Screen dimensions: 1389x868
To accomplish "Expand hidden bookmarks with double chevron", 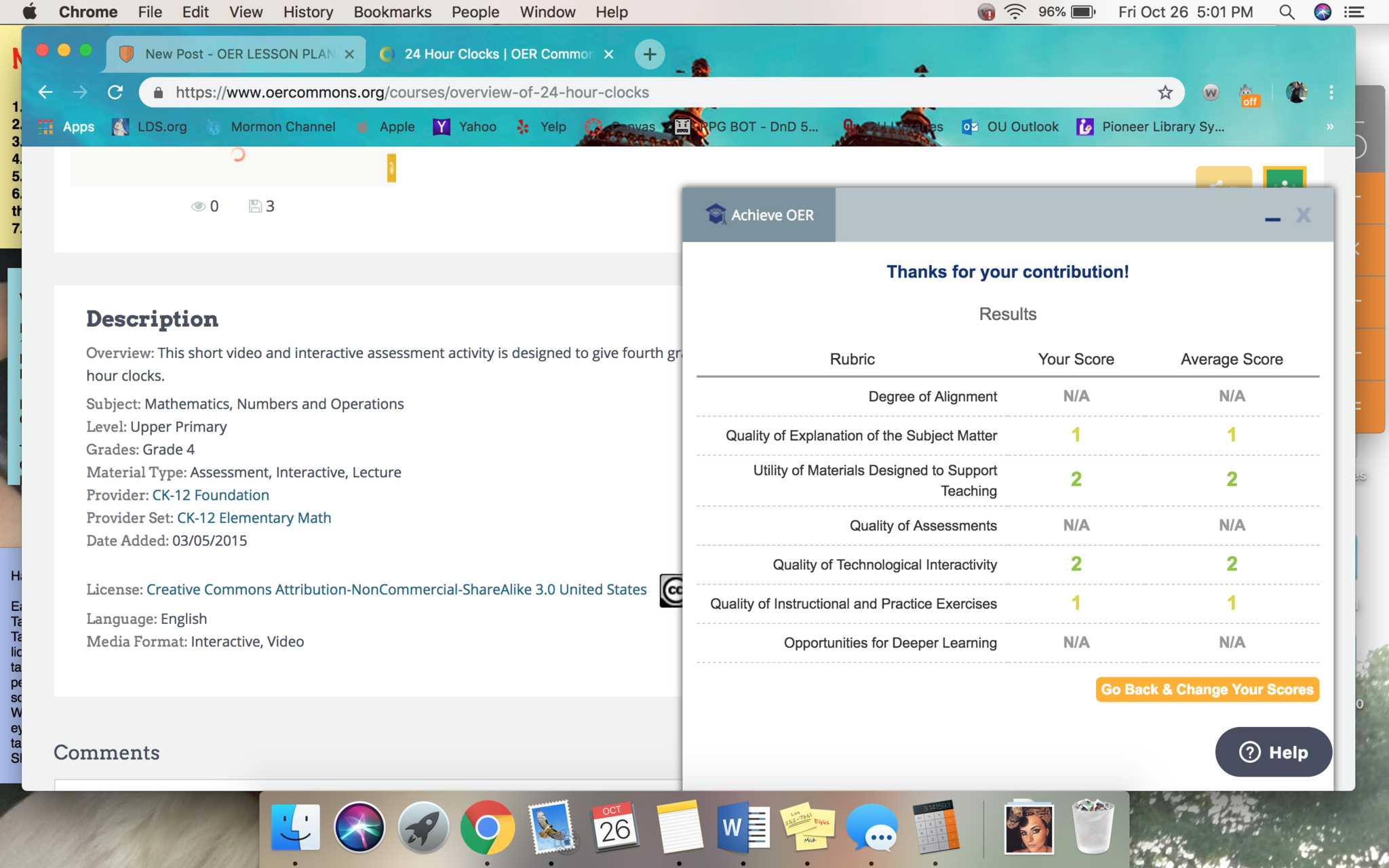I will click(x=1330, y=127).
